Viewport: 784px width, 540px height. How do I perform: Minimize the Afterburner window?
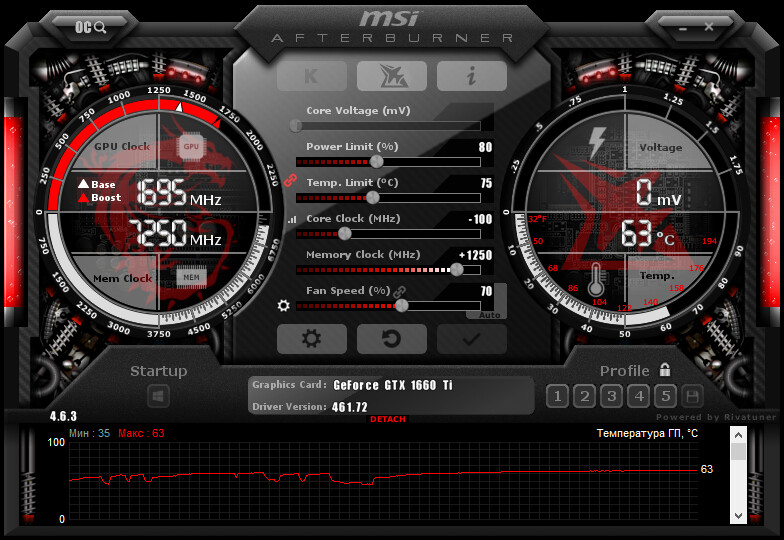[x=683, y=28]
